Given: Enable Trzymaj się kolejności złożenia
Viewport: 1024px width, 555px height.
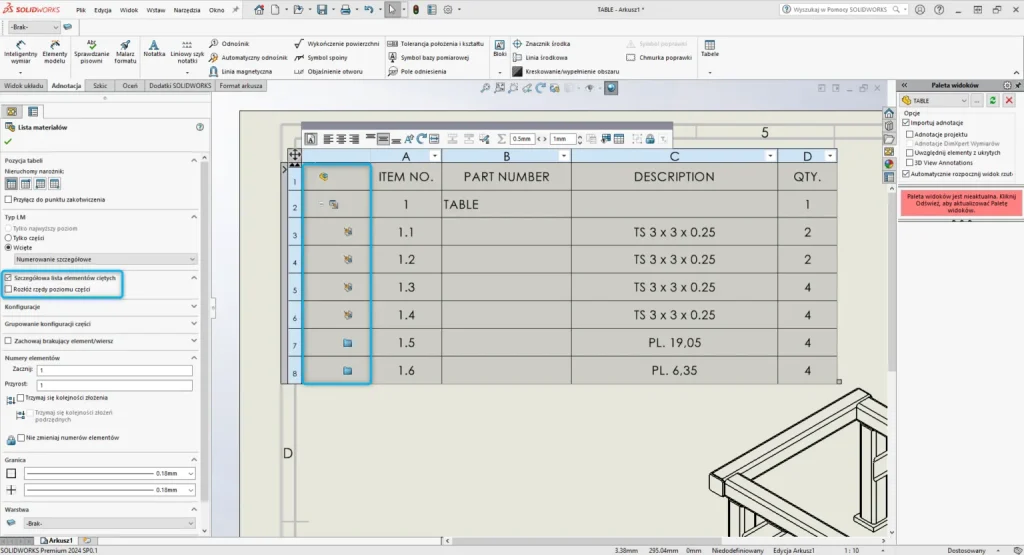Looking at the screenshot, I should click(x=21, y=398).
